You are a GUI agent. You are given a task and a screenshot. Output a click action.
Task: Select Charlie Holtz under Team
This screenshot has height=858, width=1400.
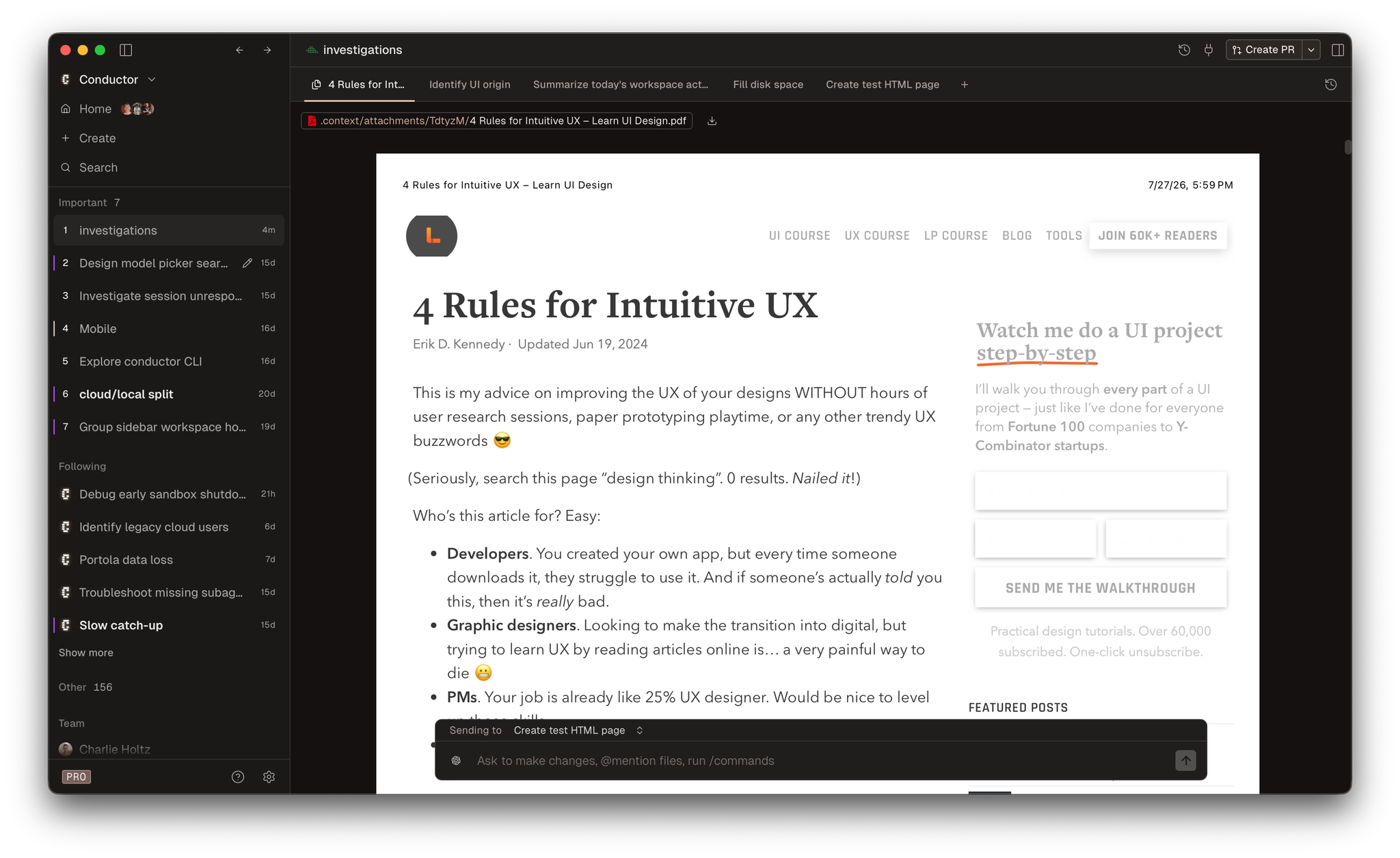(x=114, y=749)
